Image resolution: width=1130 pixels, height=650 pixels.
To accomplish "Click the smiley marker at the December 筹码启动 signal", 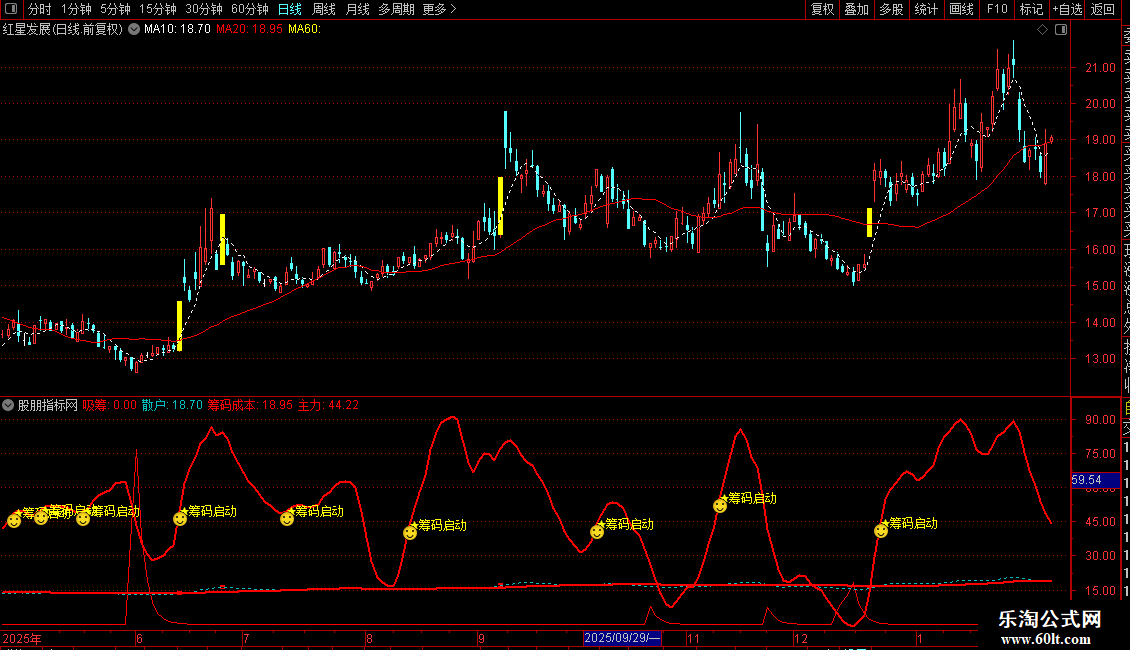I will 881,531.
